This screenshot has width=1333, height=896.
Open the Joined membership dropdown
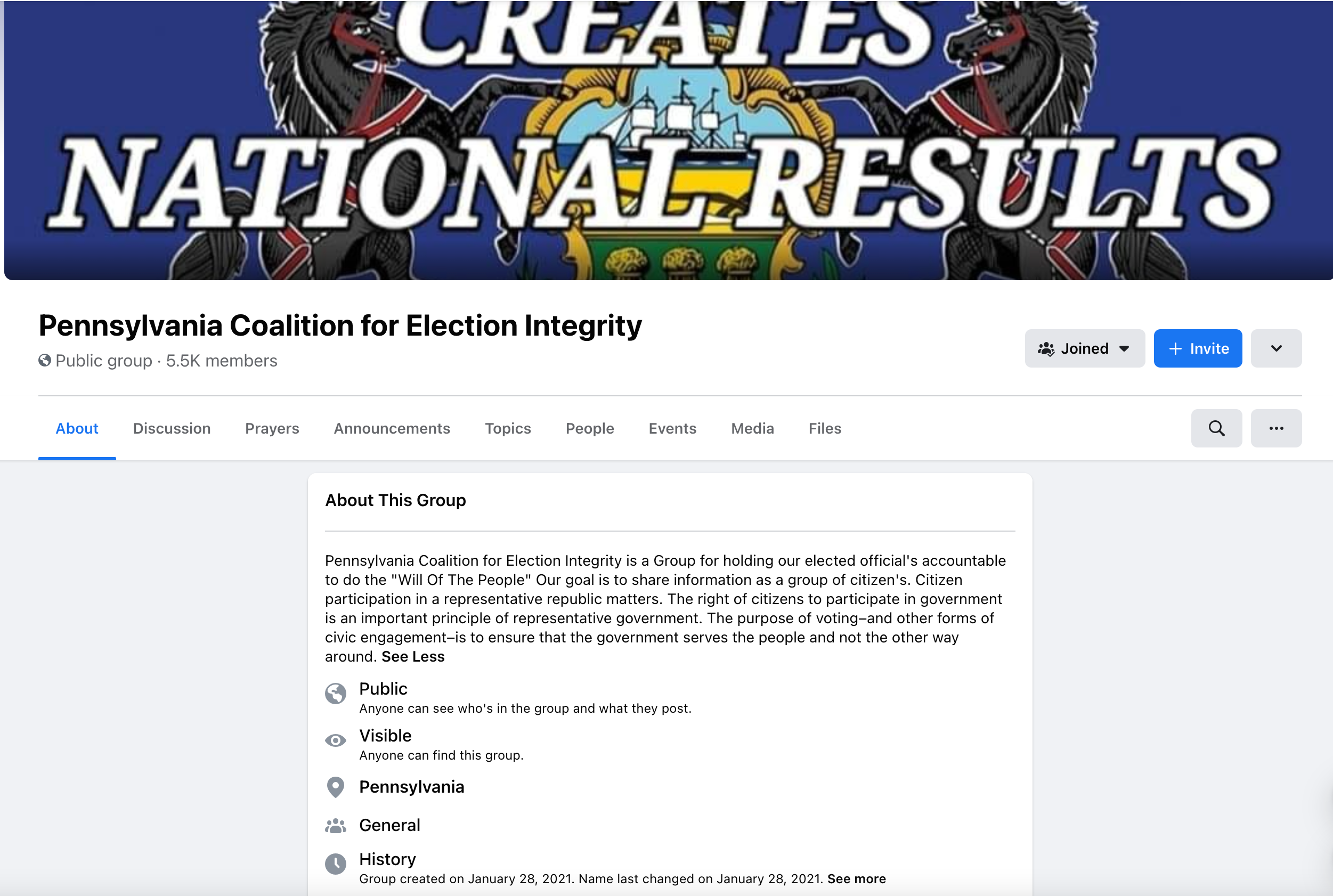click(1084, 348)
